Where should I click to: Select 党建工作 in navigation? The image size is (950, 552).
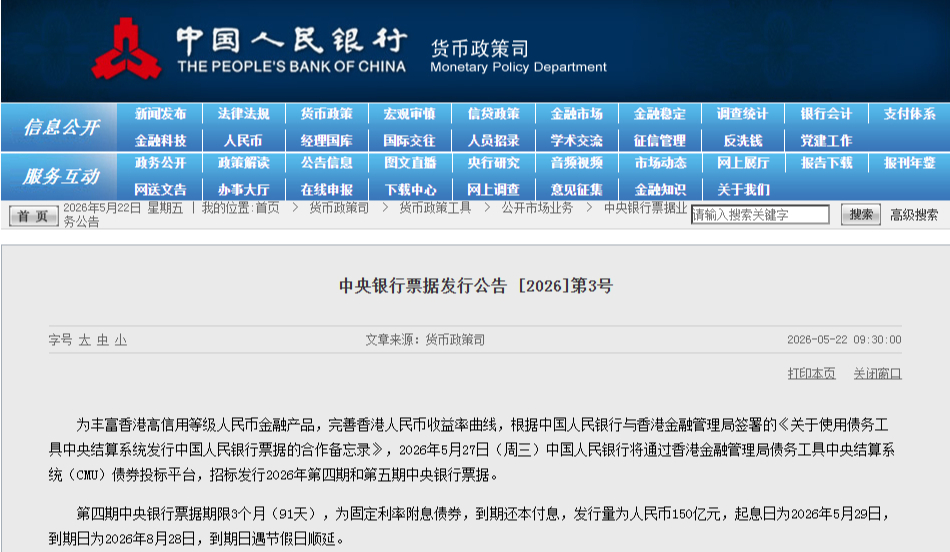click(x=826, y=141)
